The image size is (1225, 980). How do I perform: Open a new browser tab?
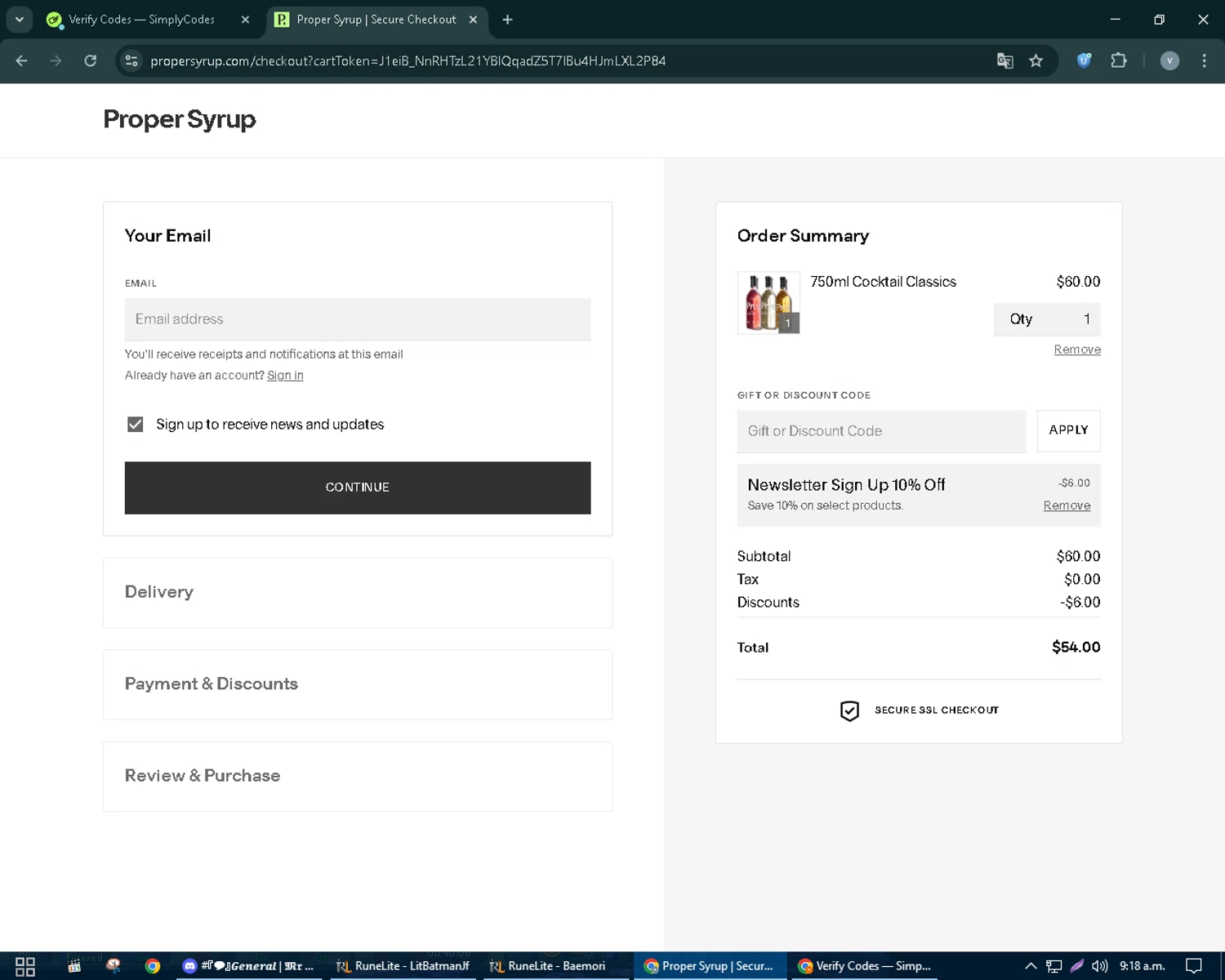508,20
